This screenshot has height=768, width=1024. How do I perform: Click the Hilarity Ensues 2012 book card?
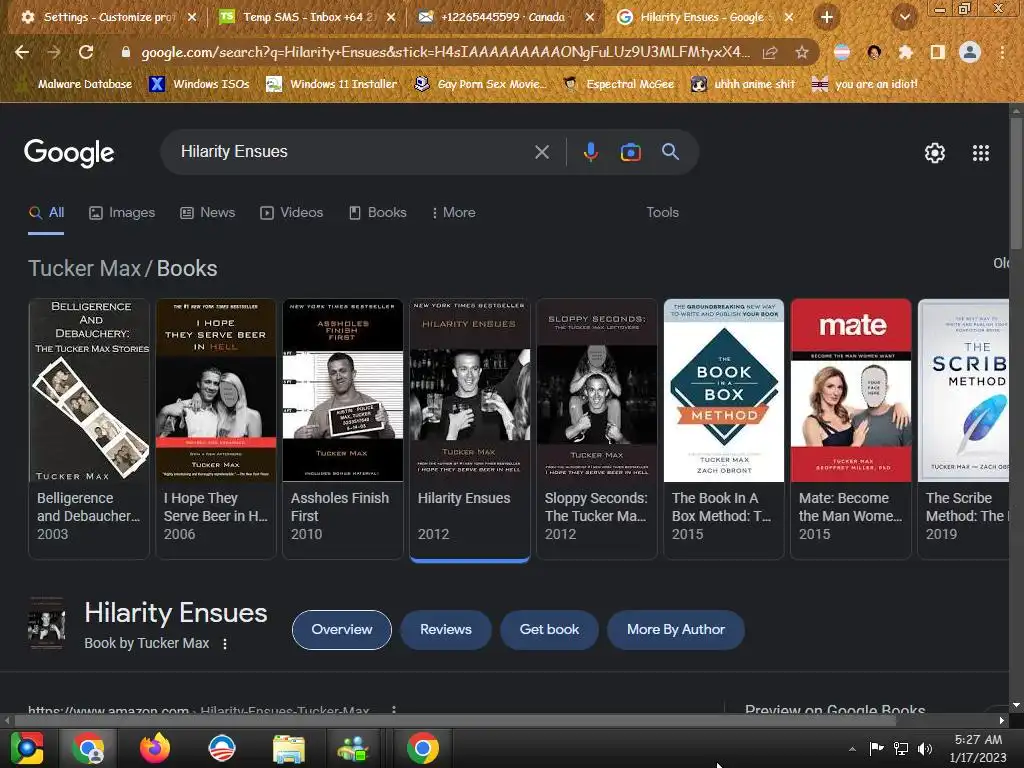tap(470, 430)
